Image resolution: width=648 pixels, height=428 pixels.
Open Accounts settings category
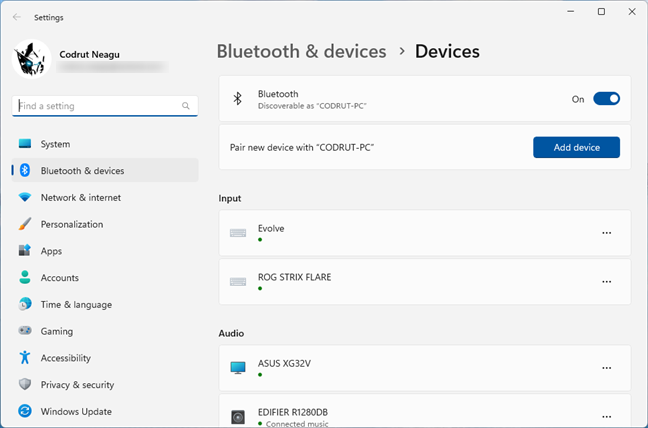[105, 277]
